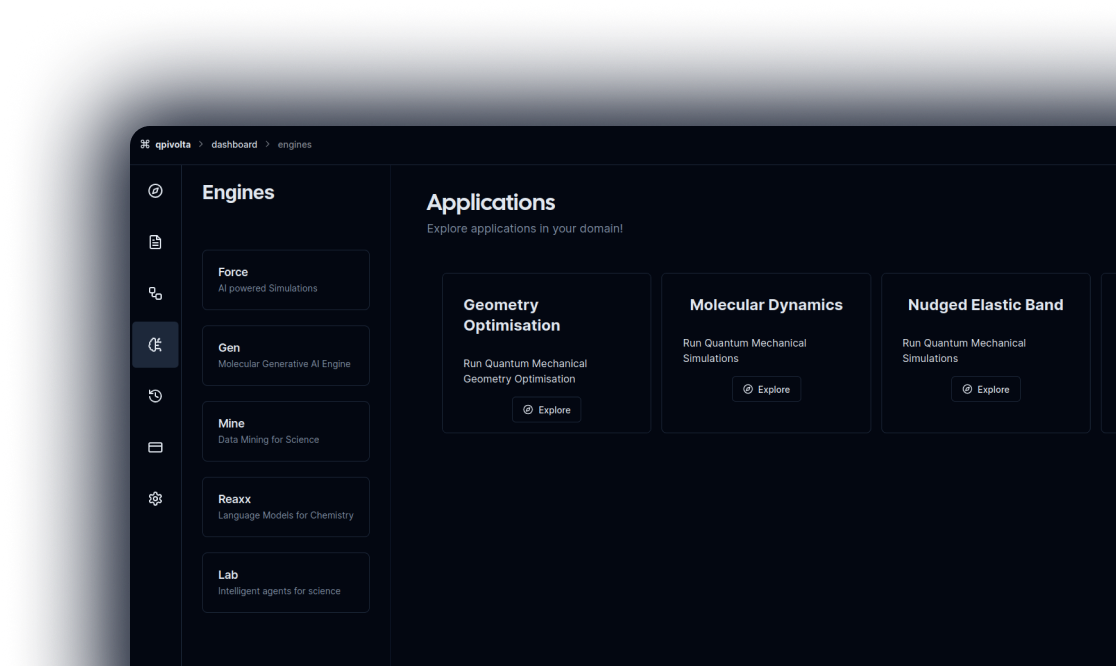This screenshot has width=1116, height=666.
Task: Open the settings gear icon in sidebar
Action: point(155,498)
